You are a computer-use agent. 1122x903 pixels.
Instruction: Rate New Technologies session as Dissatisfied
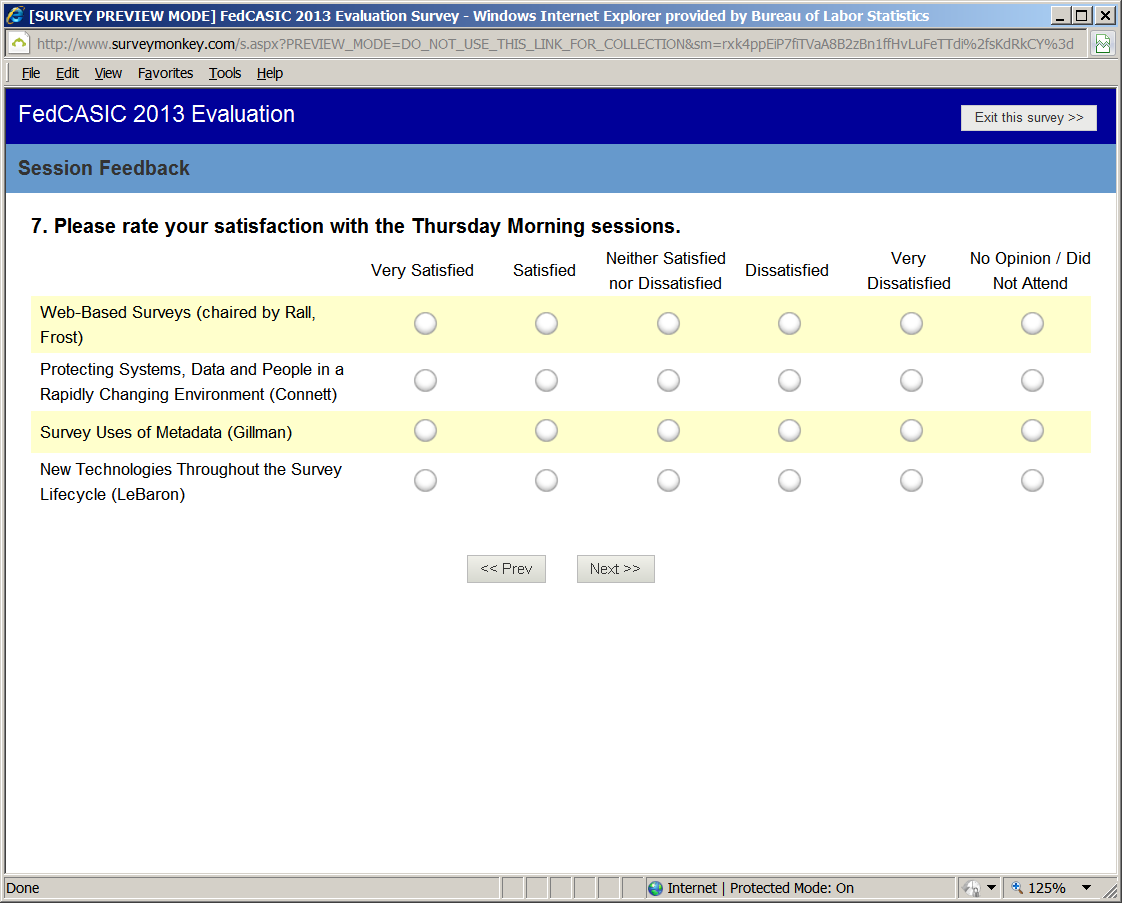coord(789,480)
